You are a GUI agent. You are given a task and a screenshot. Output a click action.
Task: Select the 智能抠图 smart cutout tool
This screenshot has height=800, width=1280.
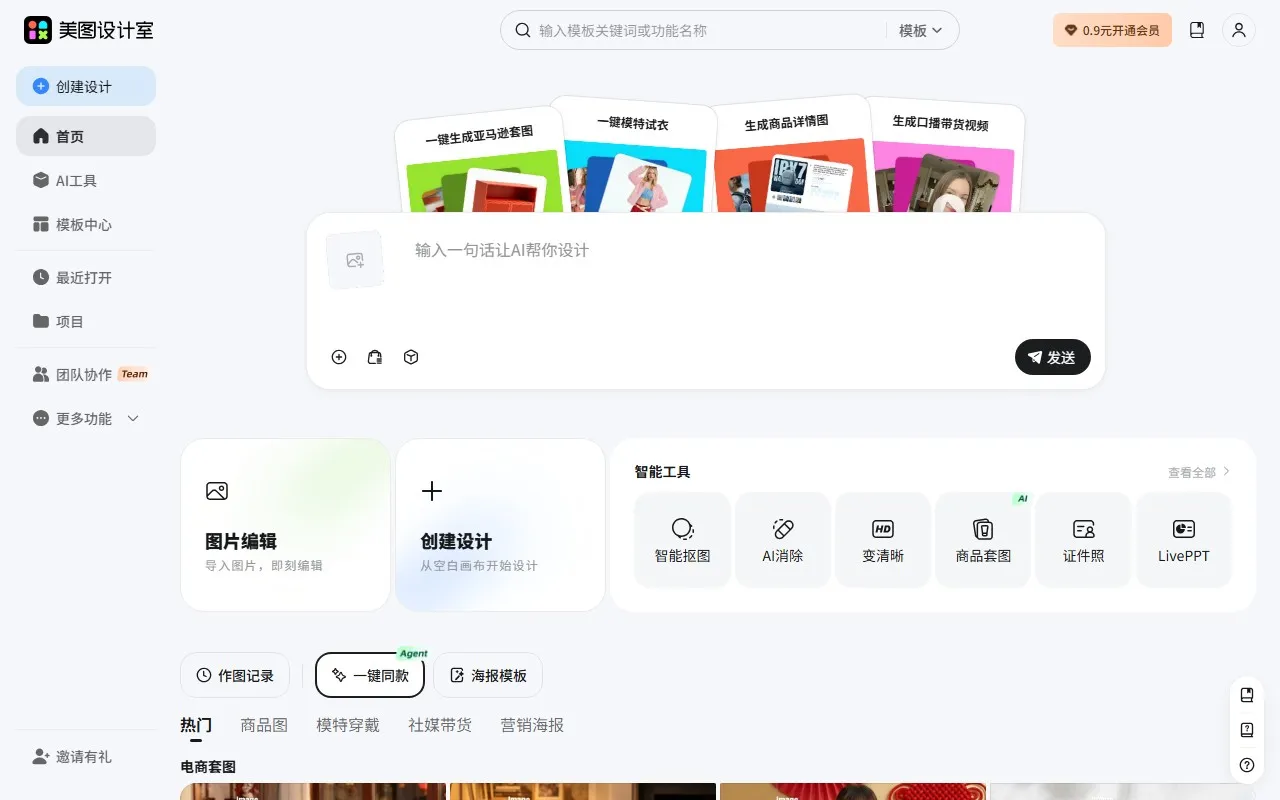[x=682, y=538]
